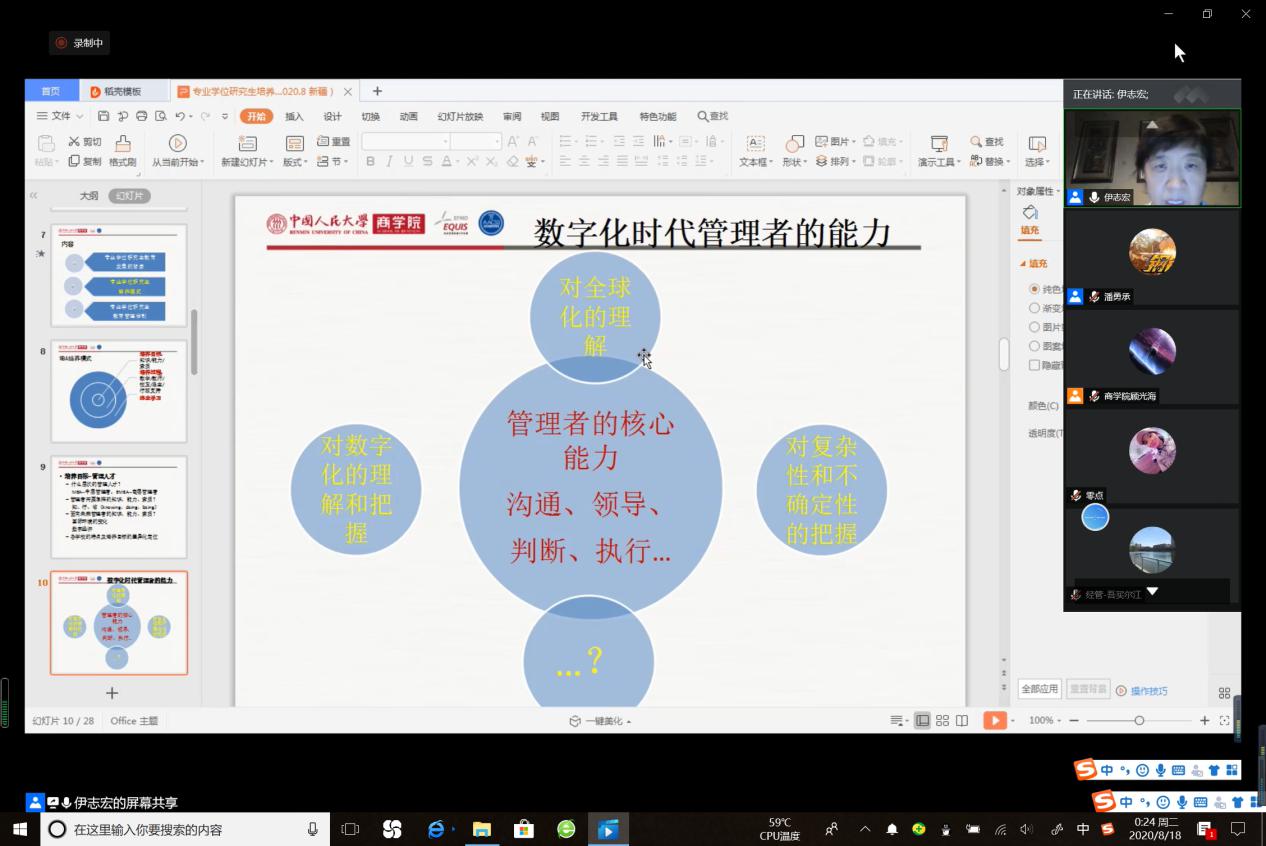1266x846 pixels.
Task: Tick the 隐藏 hide background checkbox
Action: (1034, 365)
